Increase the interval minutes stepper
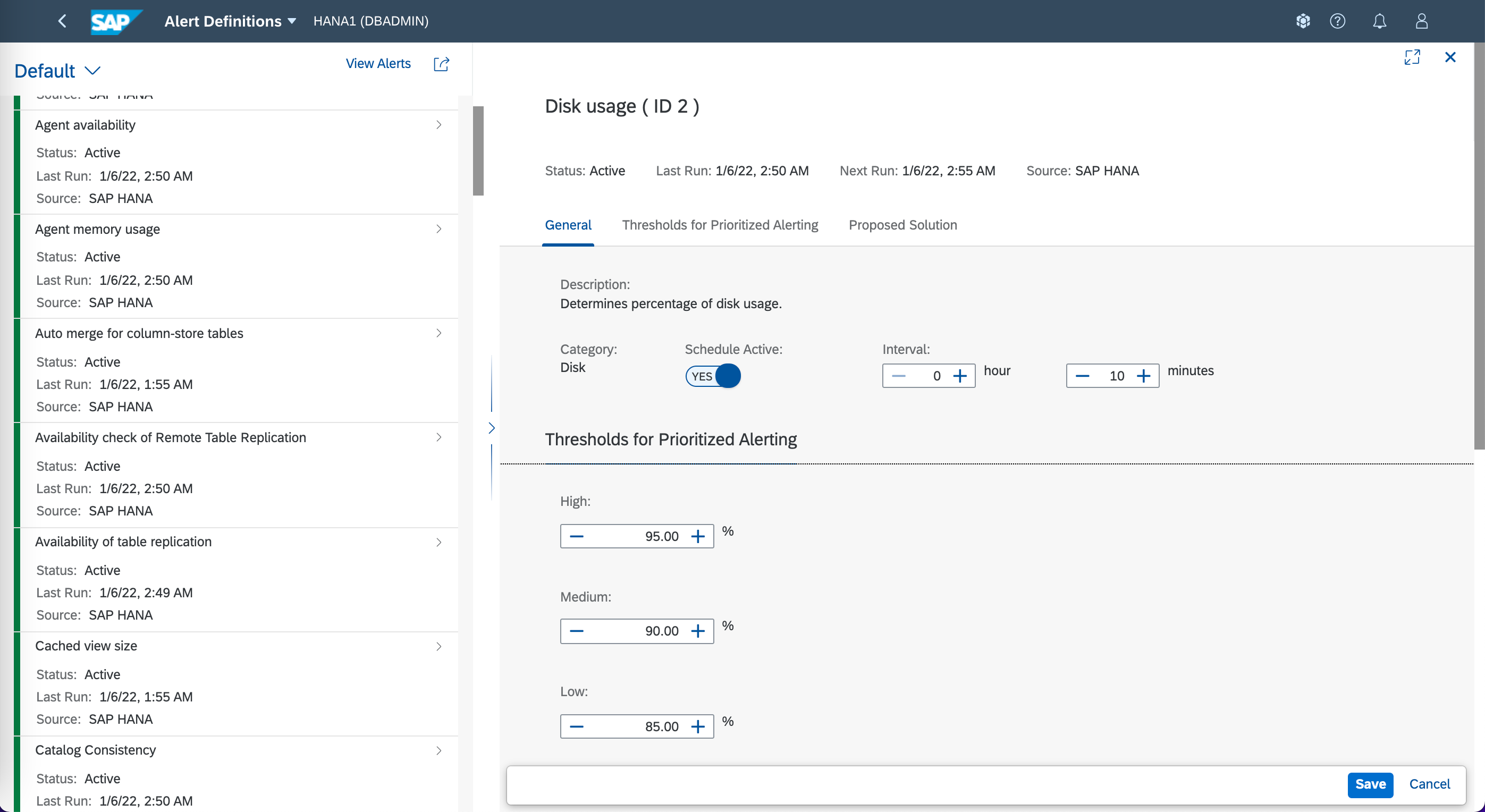This screenshot has height=812, width=1485. pyautogui.click(x=1144, y=376)
